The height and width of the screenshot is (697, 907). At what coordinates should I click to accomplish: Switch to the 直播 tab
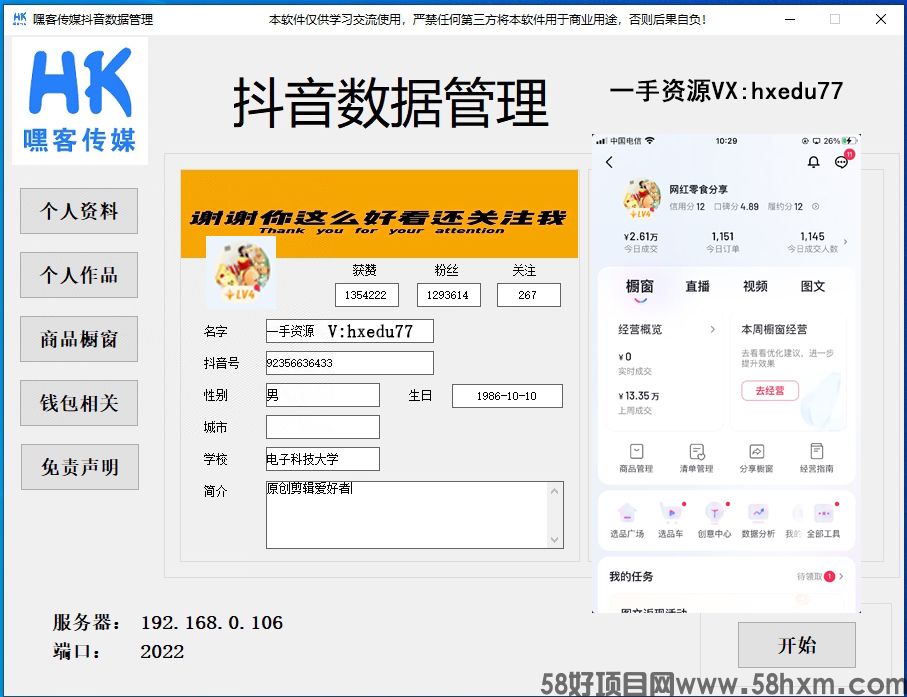coord(697,286)
